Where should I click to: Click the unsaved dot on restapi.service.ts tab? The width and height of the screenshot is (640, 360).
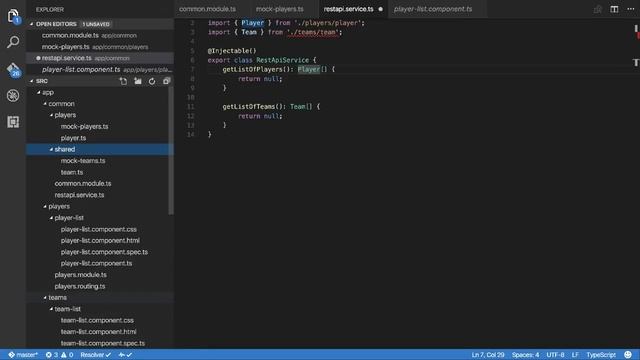pyautogui.click(x=380, y=9)
